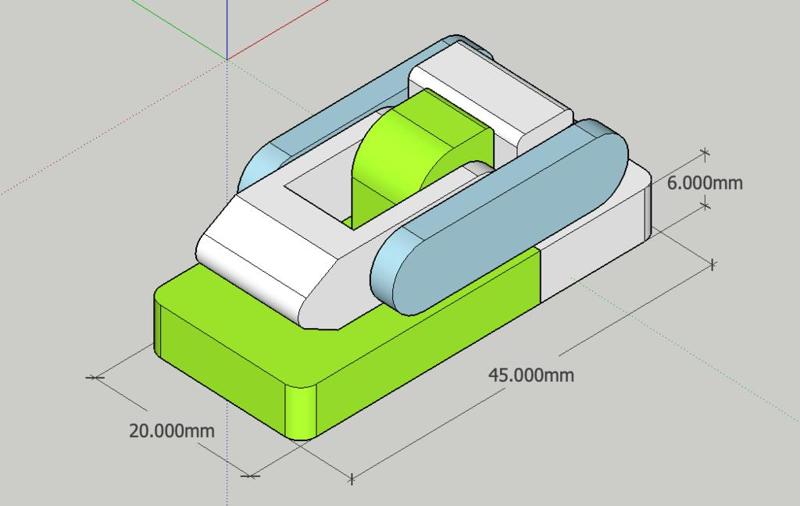
Task: Select the 6.000mm dimension label
Action: coord(705,183)
